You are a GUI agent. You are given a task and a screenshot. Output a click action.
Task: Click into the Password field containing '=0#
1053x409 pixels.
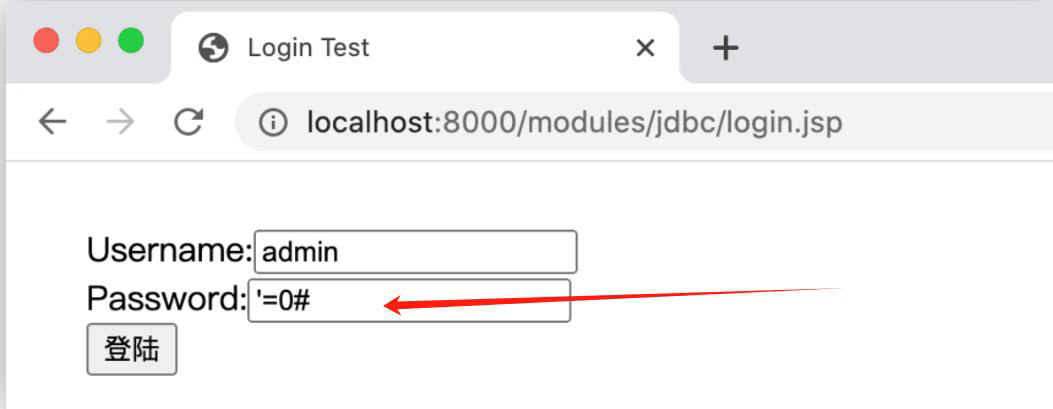click(x=409, y=301)
